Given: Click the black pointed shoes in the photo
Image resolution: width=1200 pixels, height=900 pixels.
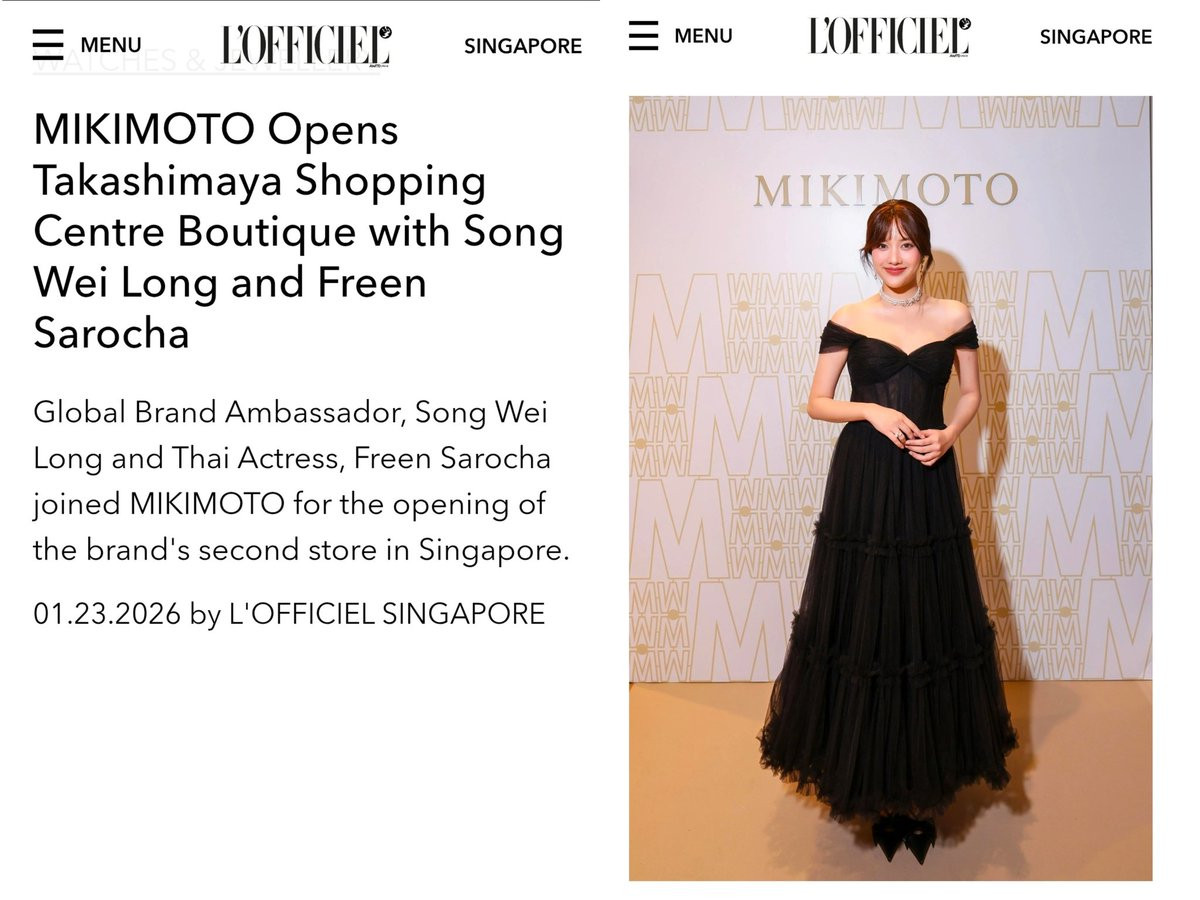Looking at the screenshot, I should pos(903,838).
